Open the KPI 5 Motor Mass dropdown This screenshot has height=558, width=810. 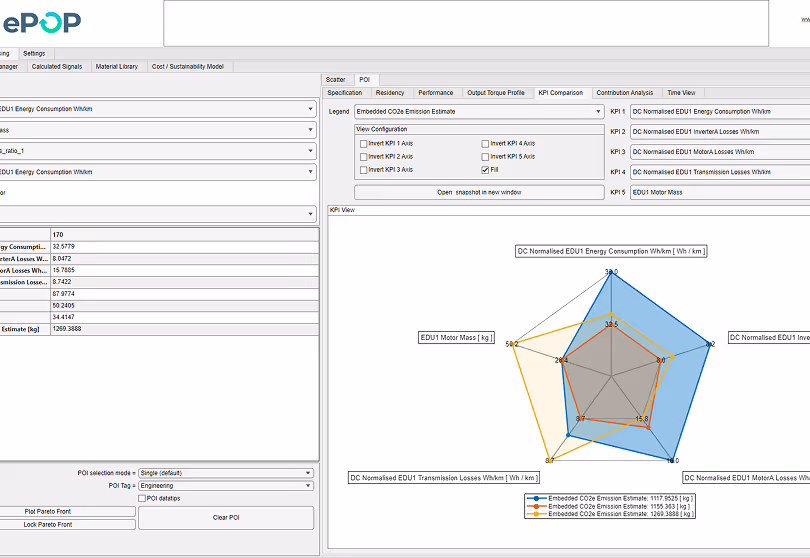pos(720,192)
